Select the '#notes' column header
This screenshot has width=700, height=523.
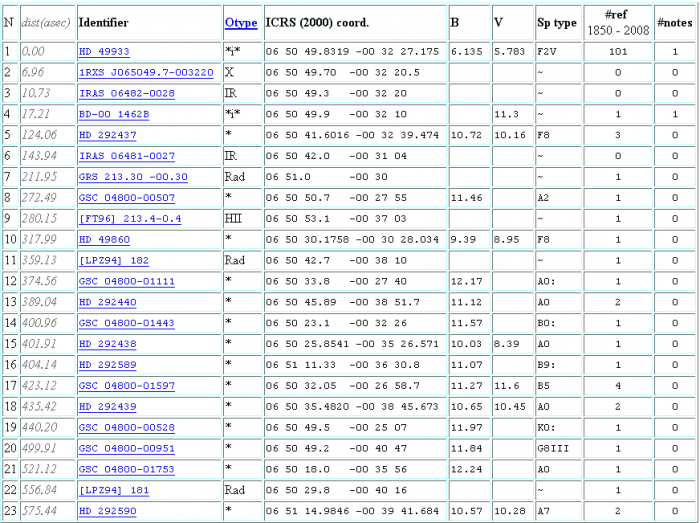point(675,23)
